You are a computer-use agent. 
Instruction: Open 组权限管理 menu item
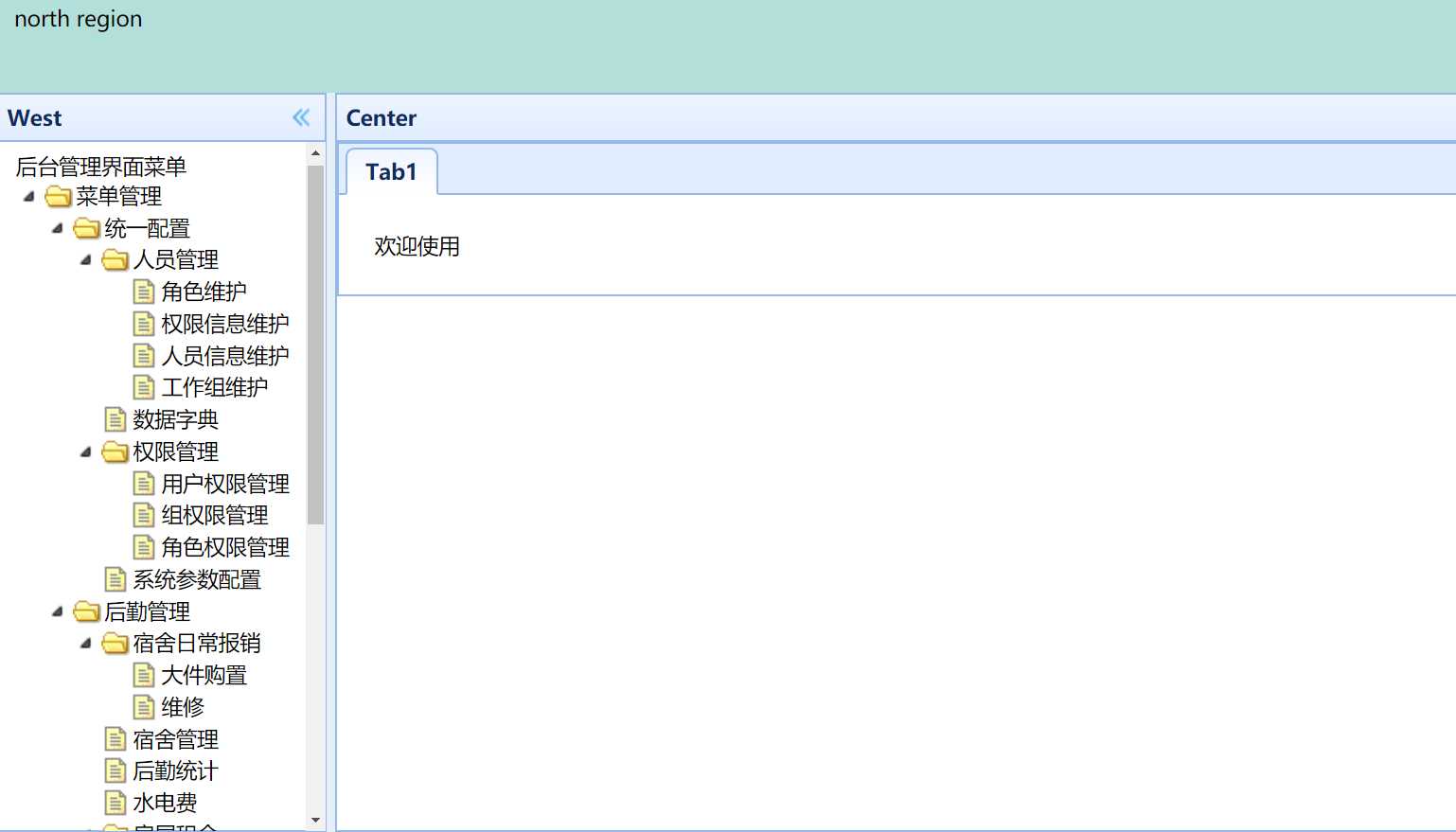(215, 516)
